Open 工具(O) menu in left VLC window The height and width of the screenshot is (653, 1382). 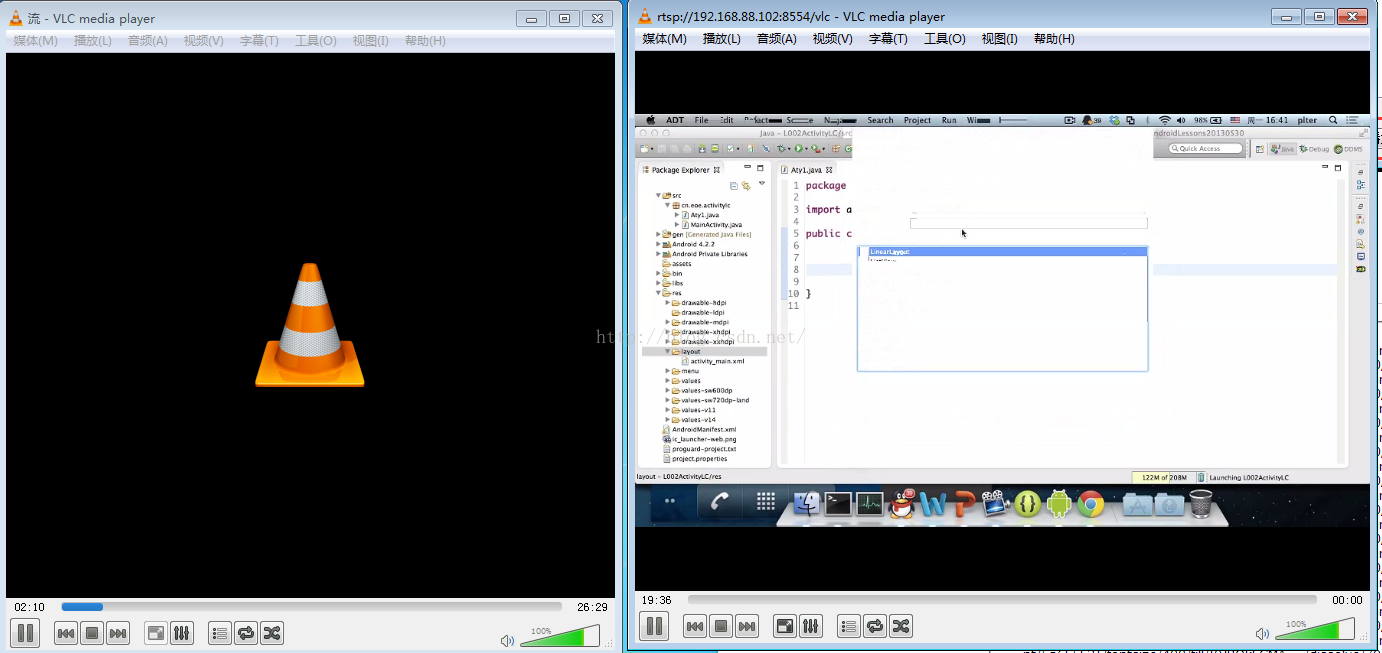click(x=316, y=40)
